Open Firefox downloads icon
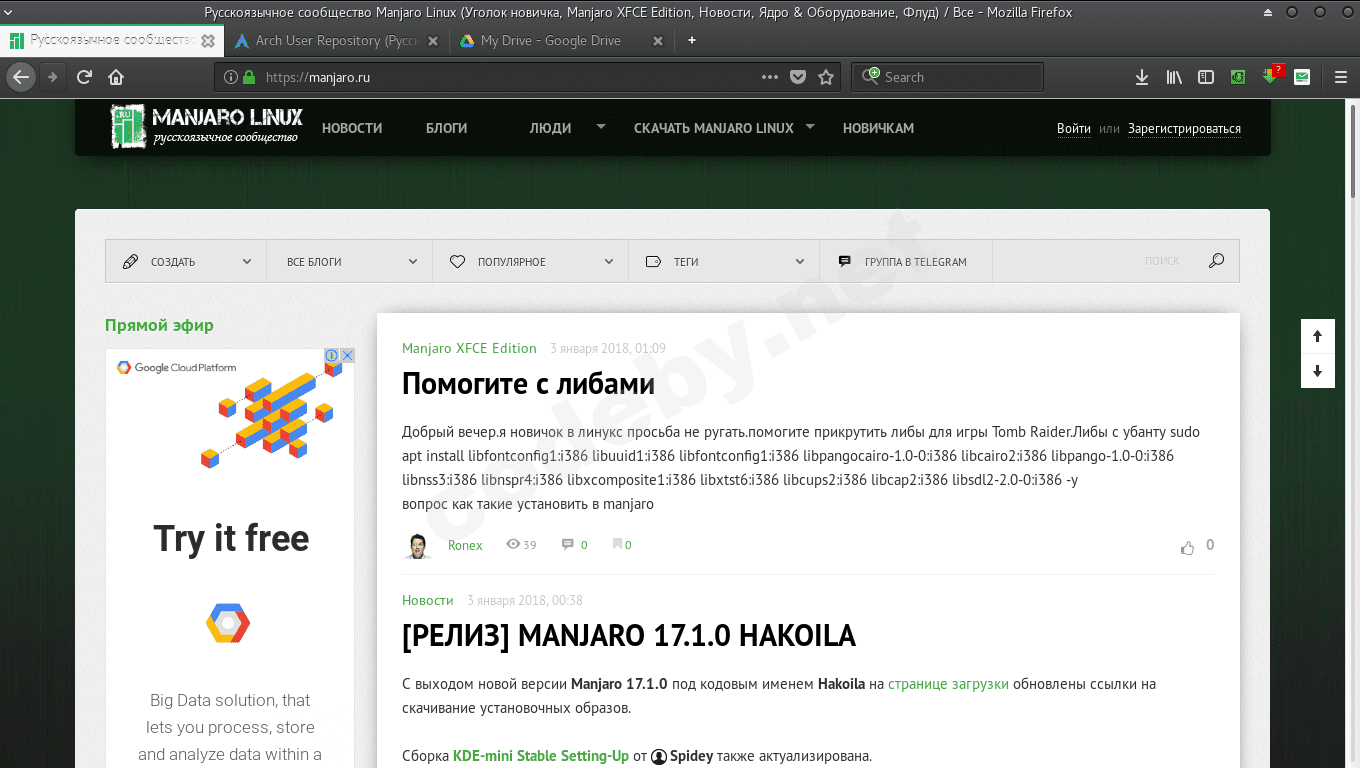1360x768 pixels. point(1141,76)
